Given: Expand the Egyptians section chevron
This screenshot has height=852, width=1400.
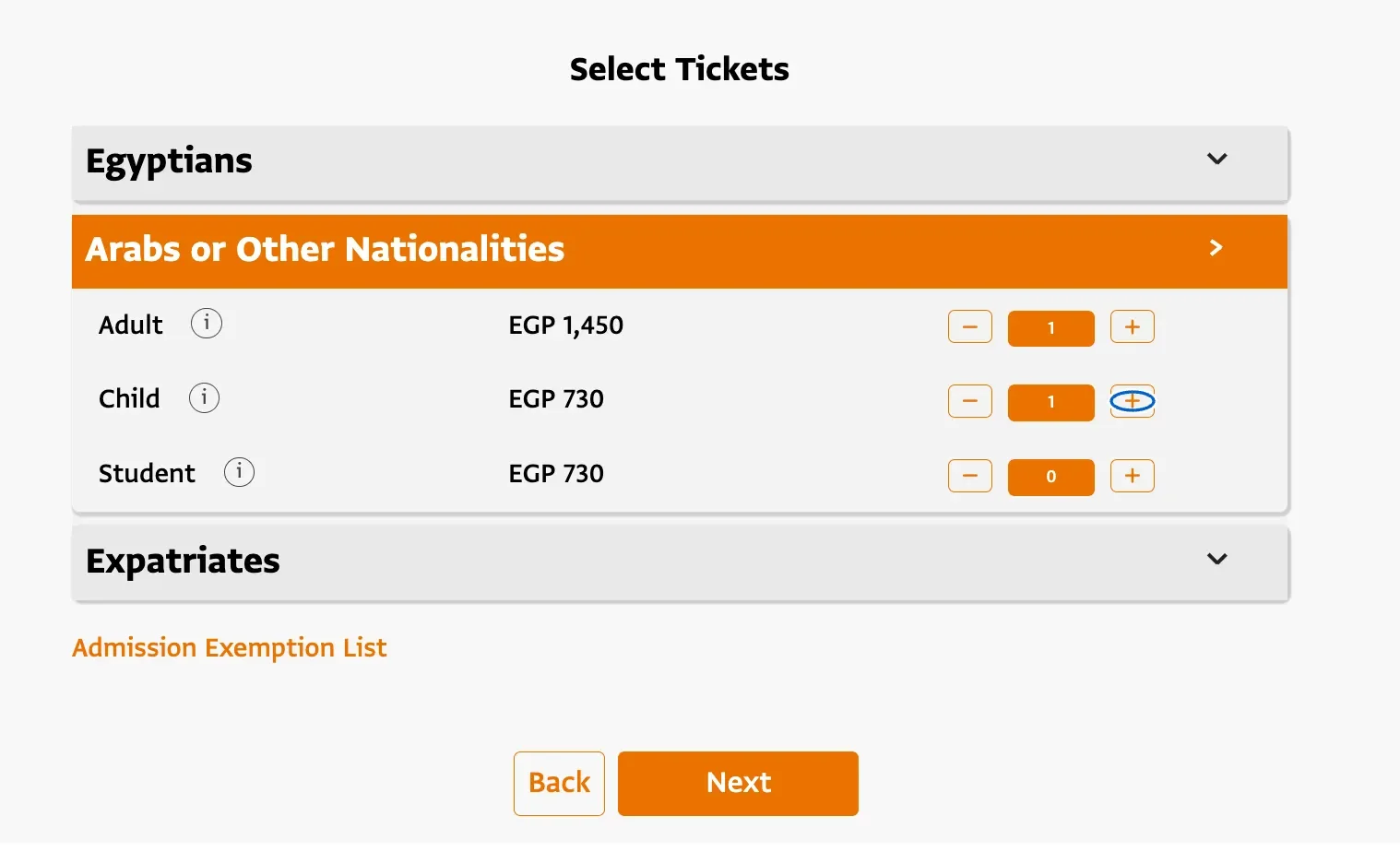Looking at the screenshot, I should click(x=1216, y=160).
